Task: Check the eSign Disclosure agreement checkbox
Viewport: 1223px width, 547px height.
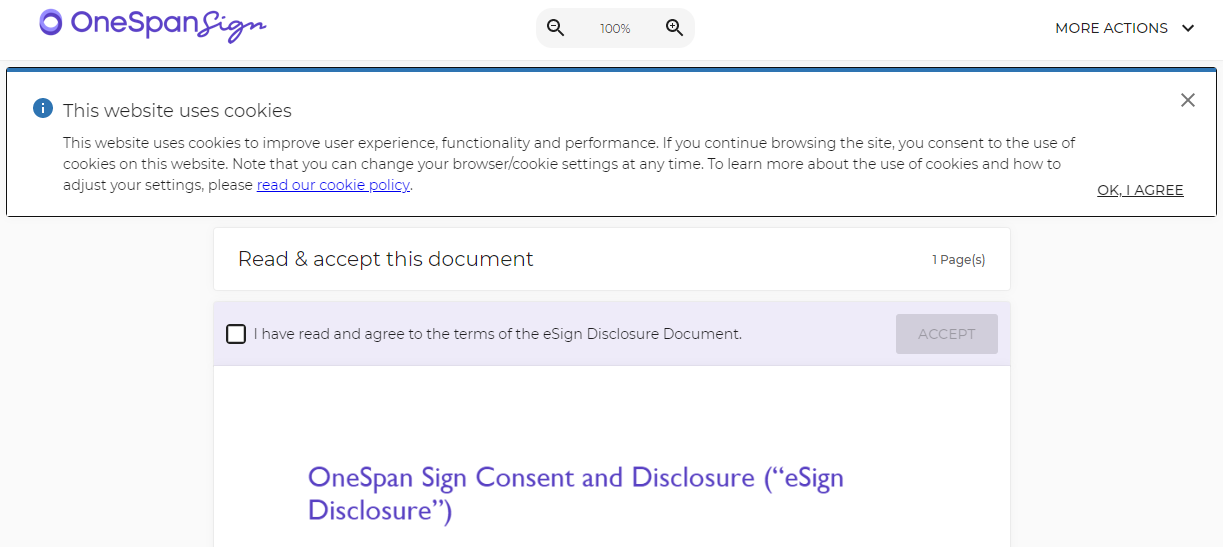Action: point(236,334)
